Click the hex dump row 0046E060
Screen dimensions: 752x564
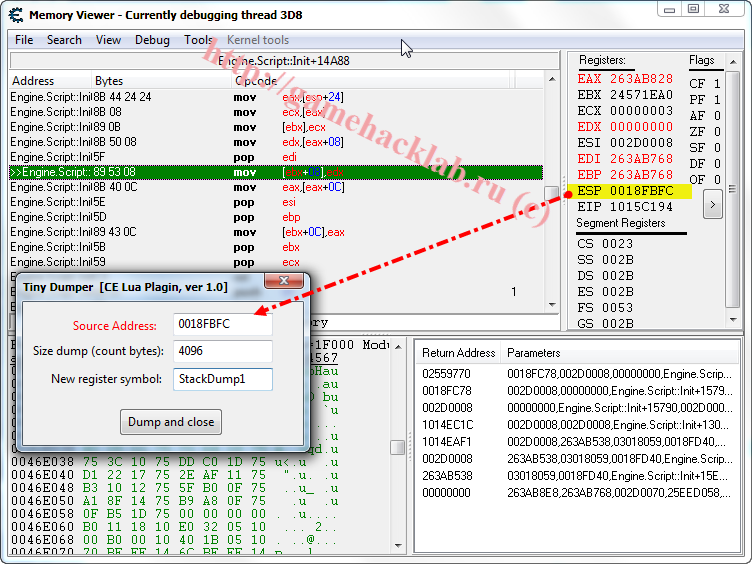pos(175,527)
